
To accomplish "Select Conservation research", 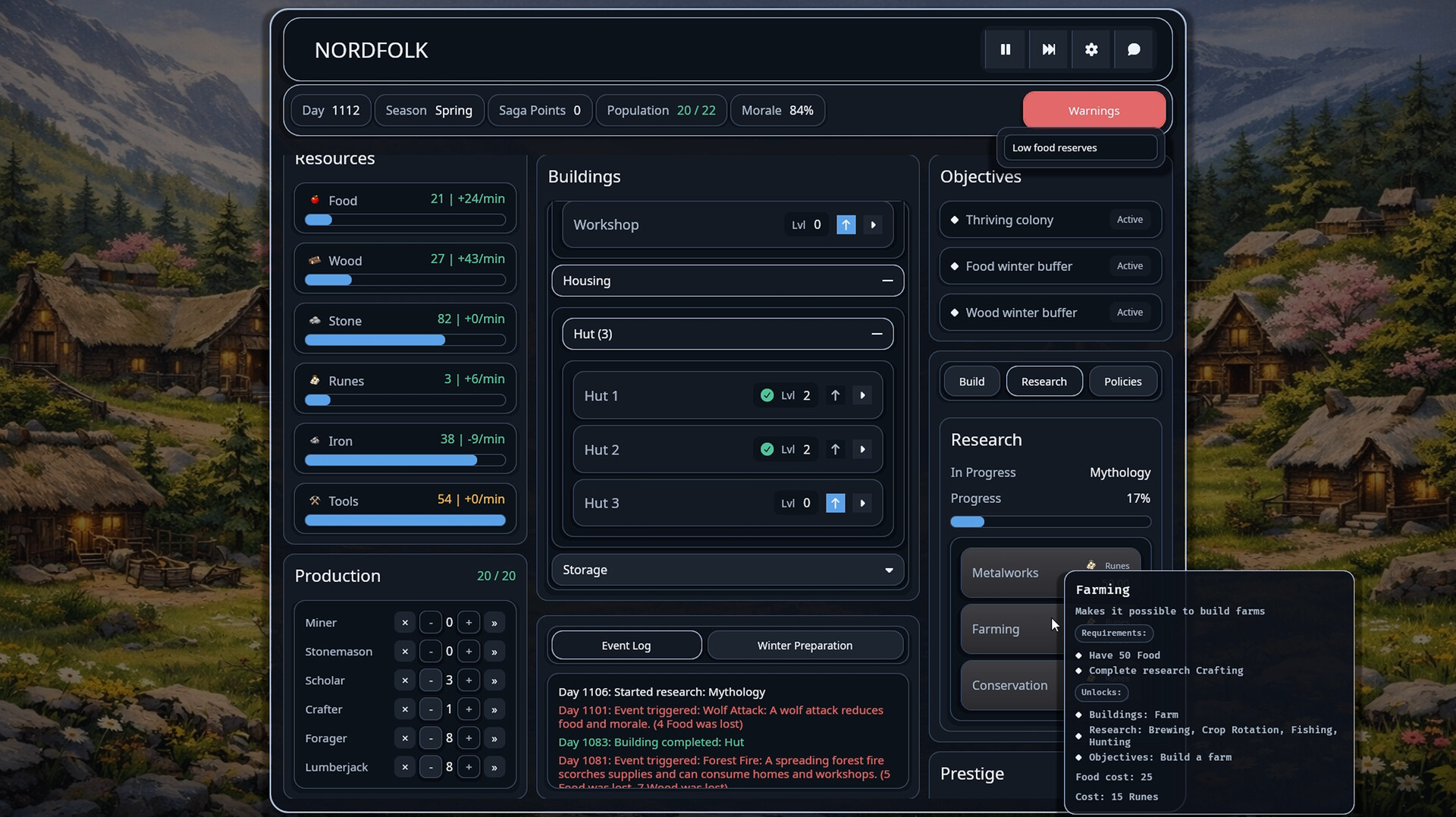I will pos(1013,685).
